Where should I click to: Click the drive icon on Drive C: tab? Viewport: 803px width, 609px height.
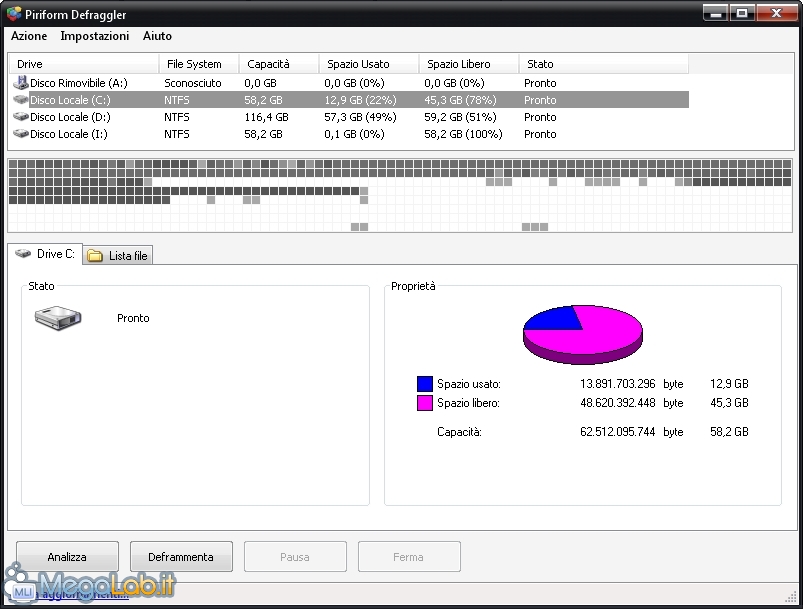[23, 254]
